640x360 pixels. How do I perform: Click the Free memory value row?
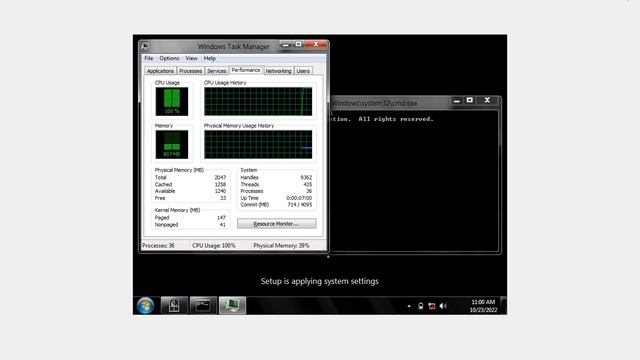tap(190, 198)
